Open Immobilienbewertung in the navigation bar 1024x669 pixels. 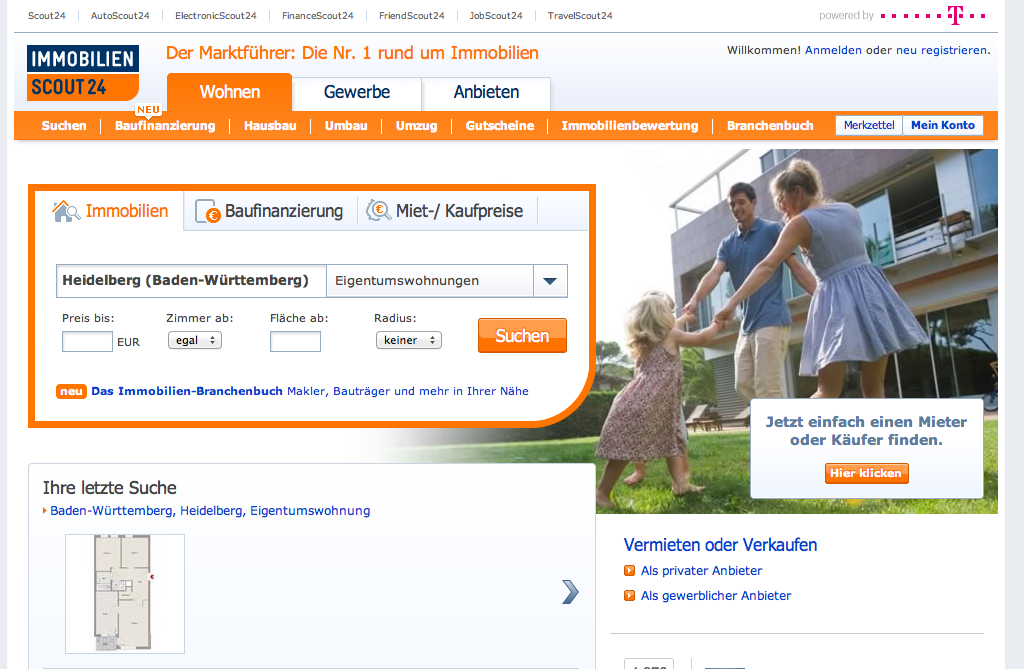pos(630,125)
